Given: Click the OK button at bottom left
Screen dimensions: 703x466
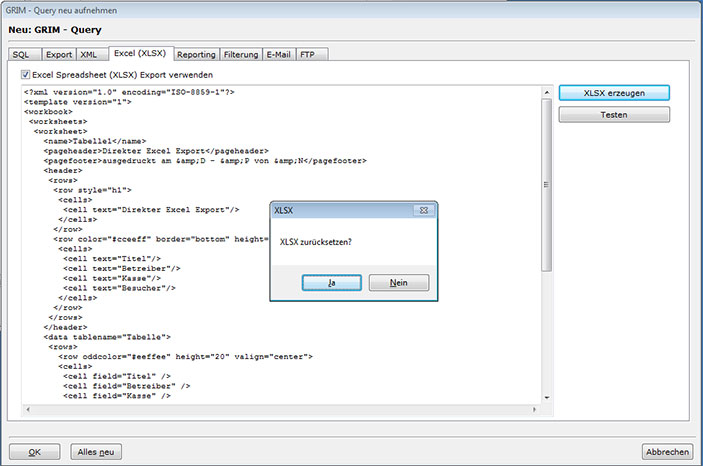Looking at the screenshot, I should (35, 451).
